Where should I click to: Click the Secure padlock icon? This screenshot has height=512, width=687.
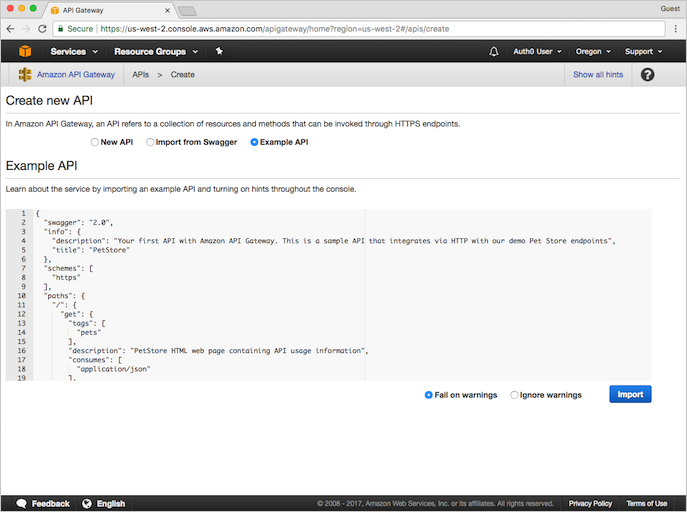(60, 29)
